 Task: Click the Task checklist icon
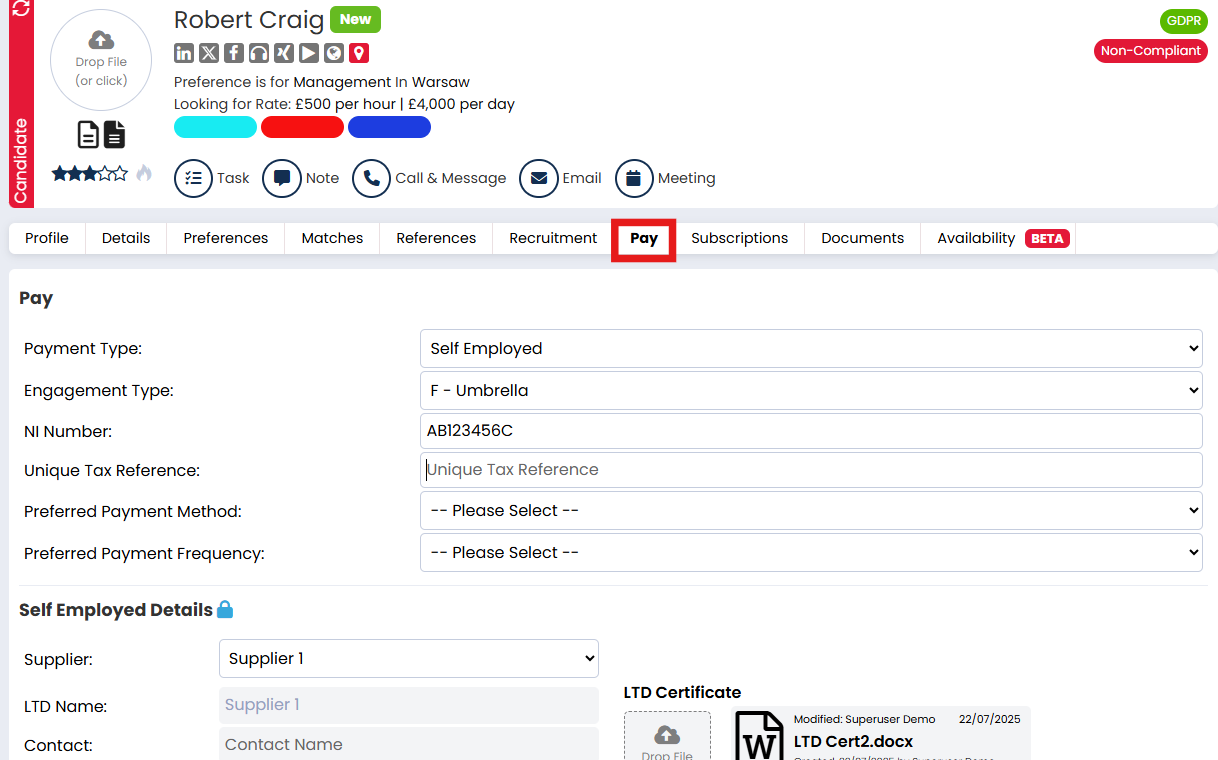193,178
